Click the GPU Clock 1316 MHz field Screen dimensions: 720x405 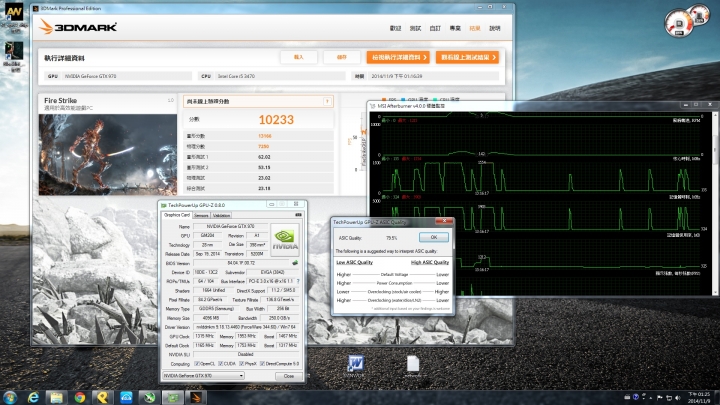(204, 336)
